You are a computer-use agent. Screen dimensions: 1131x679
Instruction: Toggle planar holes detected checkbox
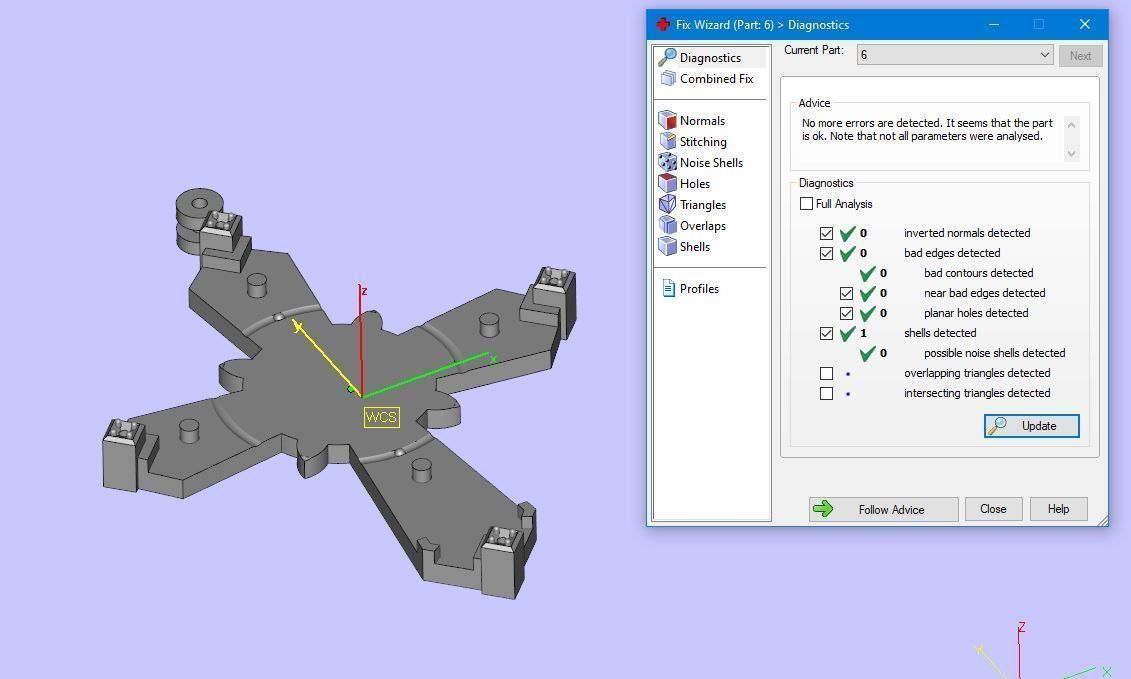(846, 313)
